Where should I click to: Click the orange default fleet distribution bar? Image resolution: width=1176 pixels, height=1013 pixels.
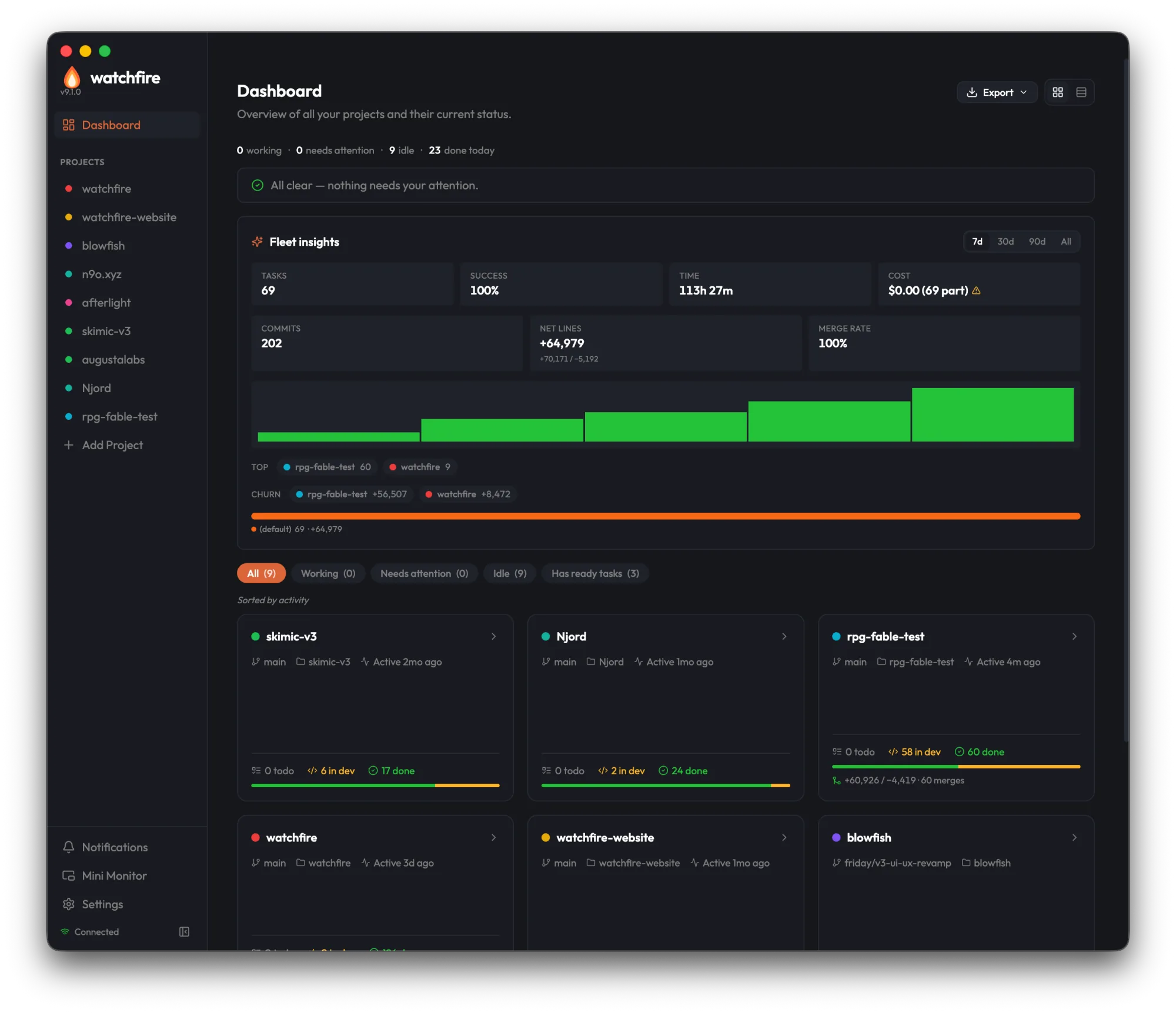tap(666, 516)
